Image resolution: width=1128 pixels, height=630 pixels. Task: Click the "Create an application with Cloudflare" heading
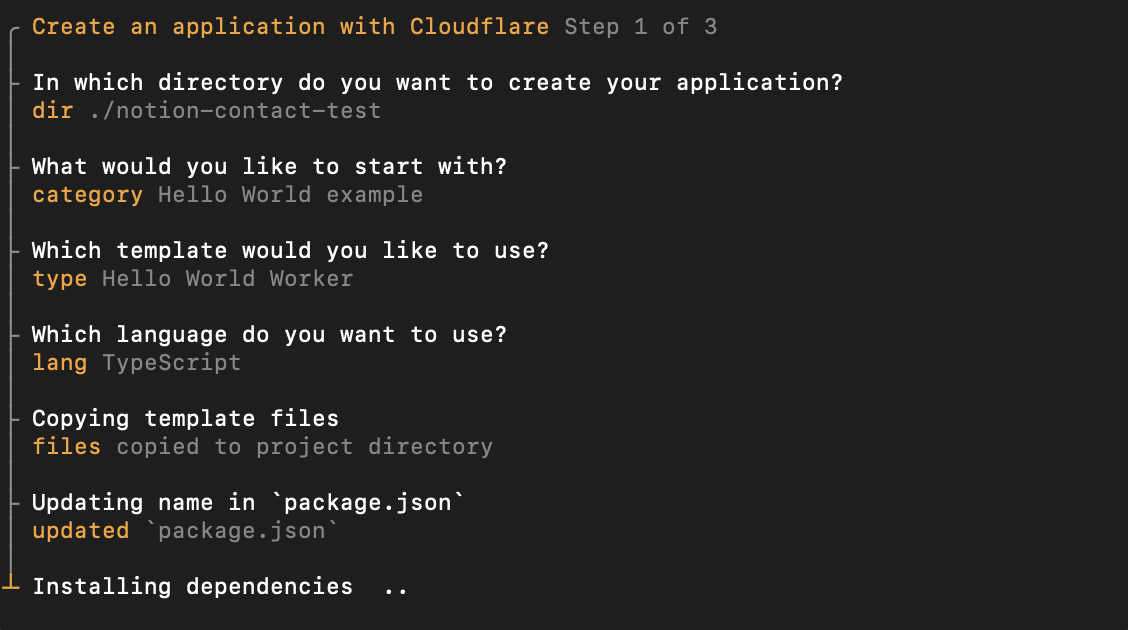tap(290, 27)
